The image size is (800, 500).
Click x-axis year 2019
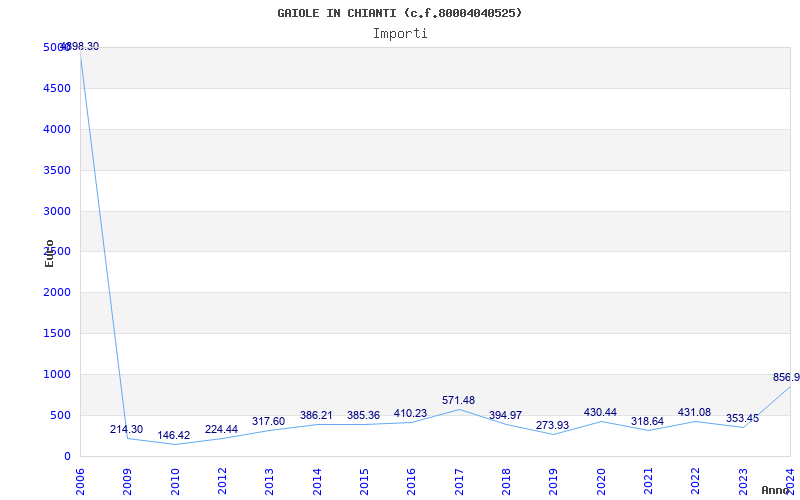point(553,481)
